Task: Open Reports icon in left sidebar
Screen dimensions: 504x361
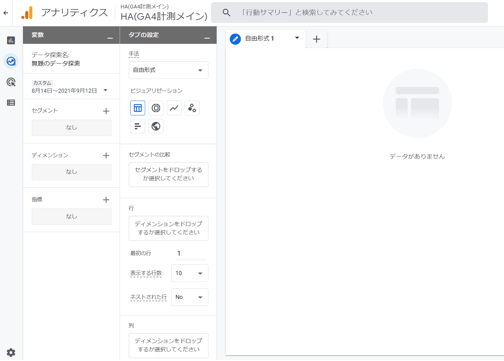Action: (11, 40)
